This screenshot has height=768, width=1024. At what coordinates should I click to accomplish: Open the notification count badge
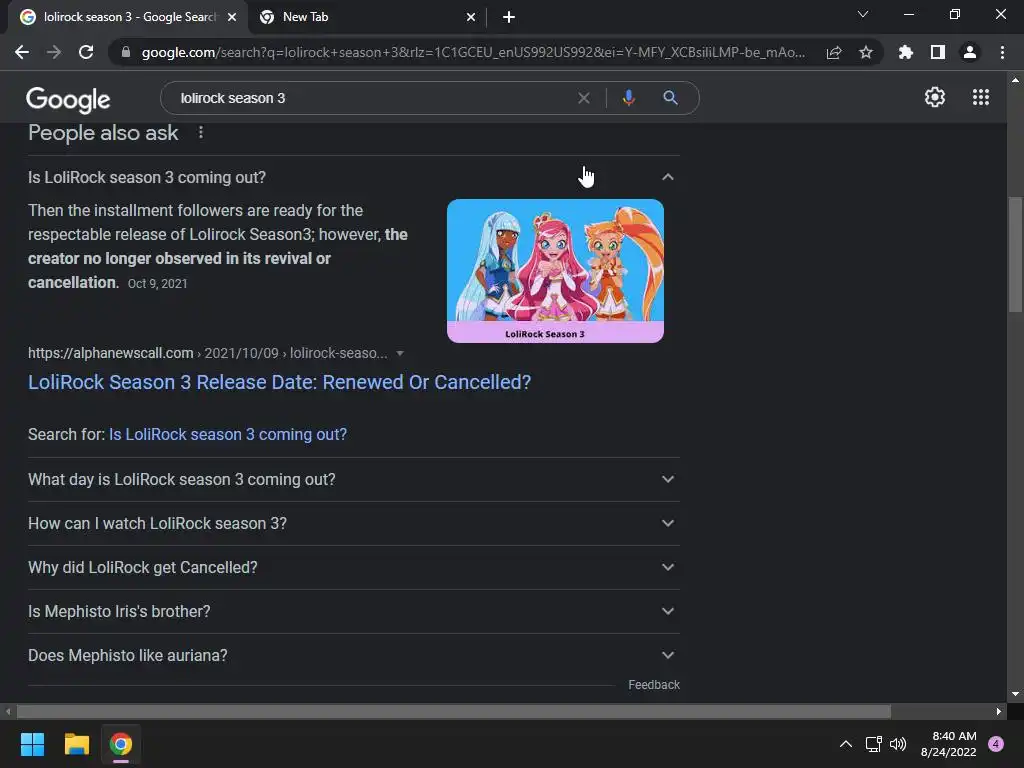point(996,744)
